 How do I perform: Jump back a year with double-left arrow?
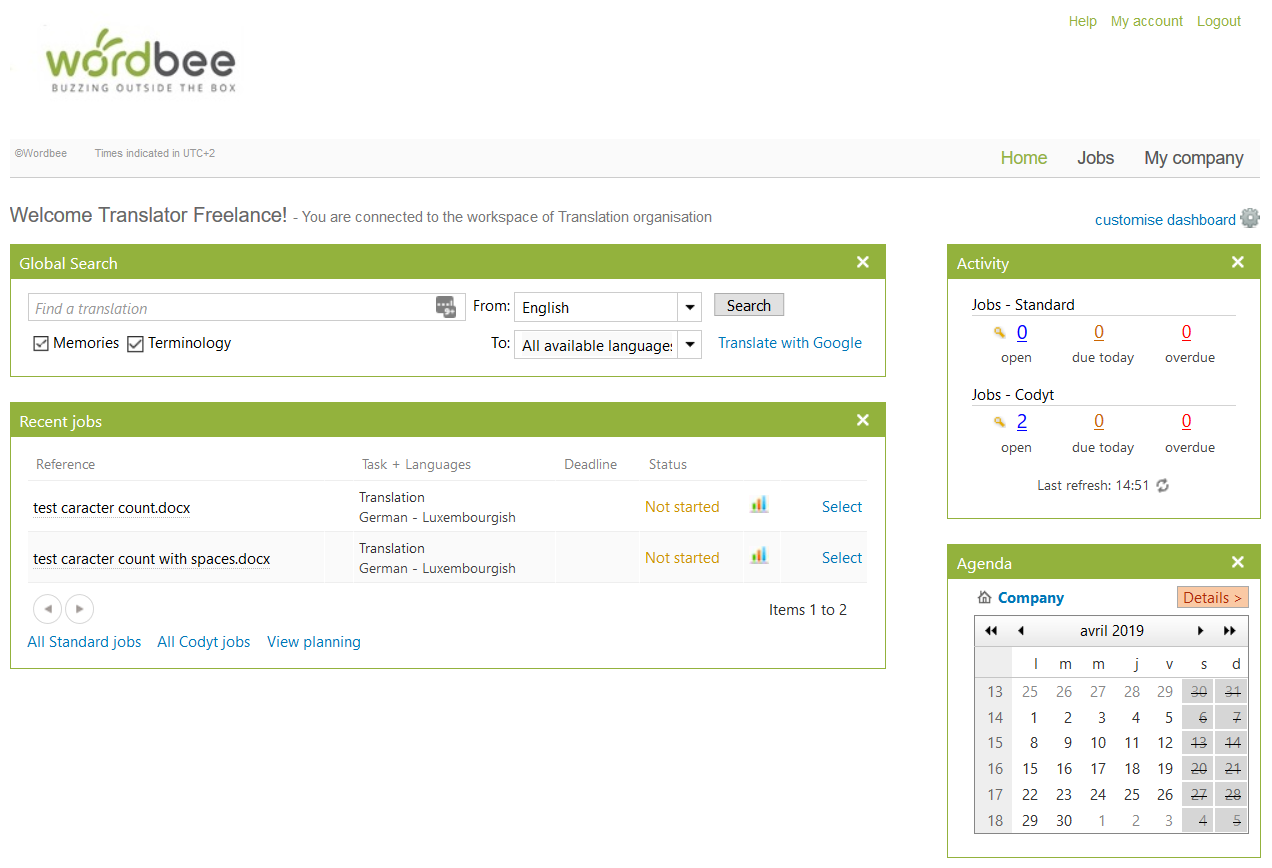[991, 631]
